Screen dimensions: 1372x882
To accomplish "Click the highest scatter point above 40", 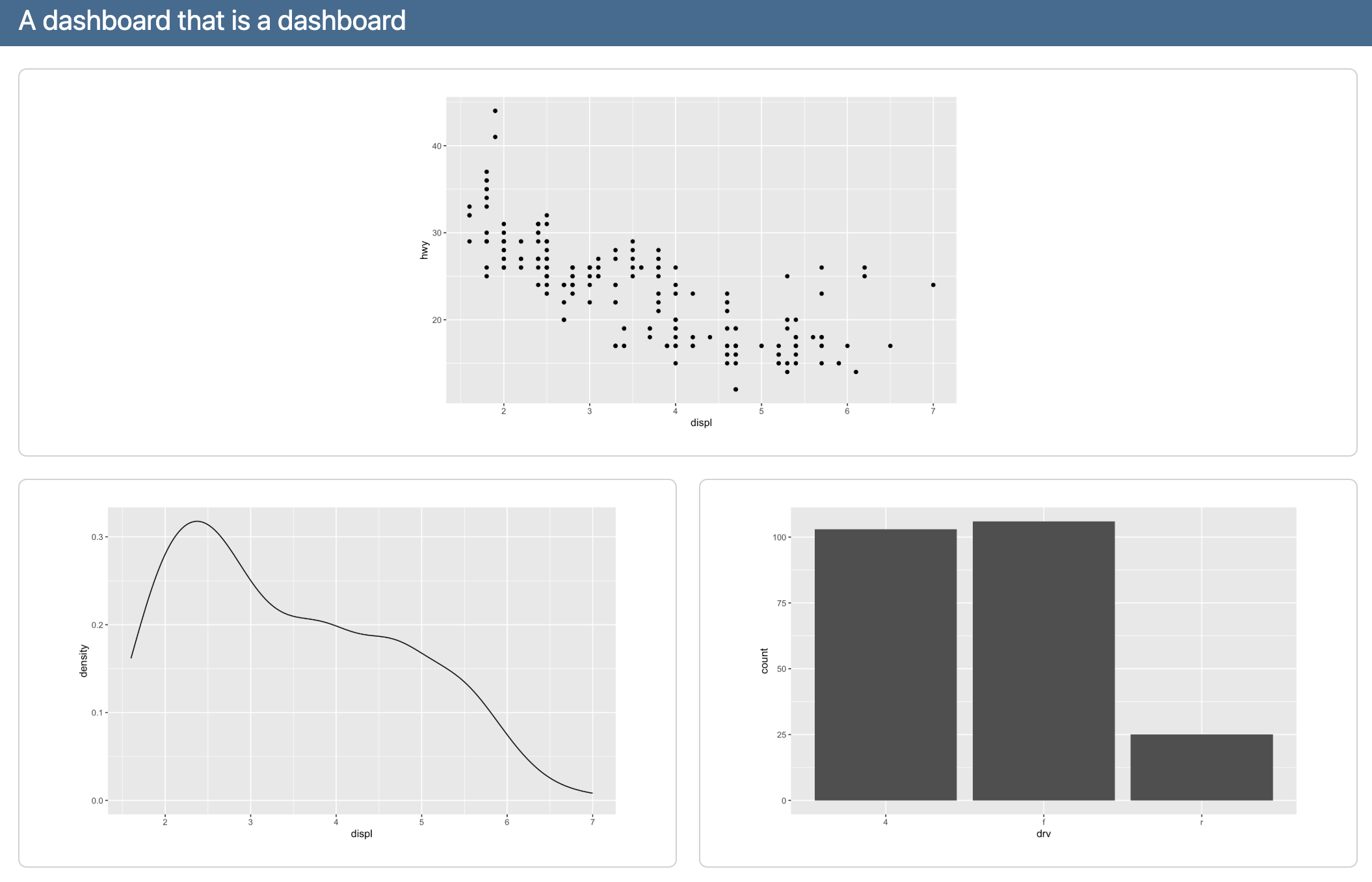I will 495,111.
